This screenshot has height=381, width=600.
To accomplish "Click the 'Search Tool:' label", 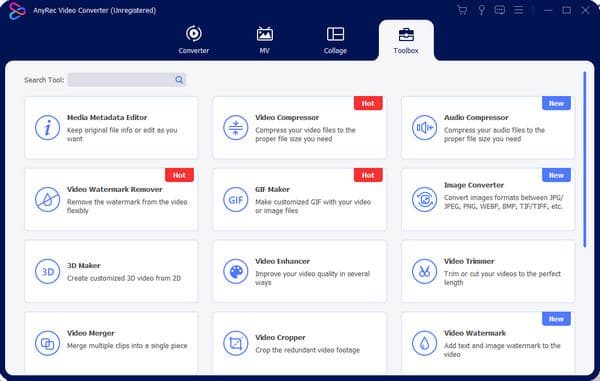I will point(44,80).
